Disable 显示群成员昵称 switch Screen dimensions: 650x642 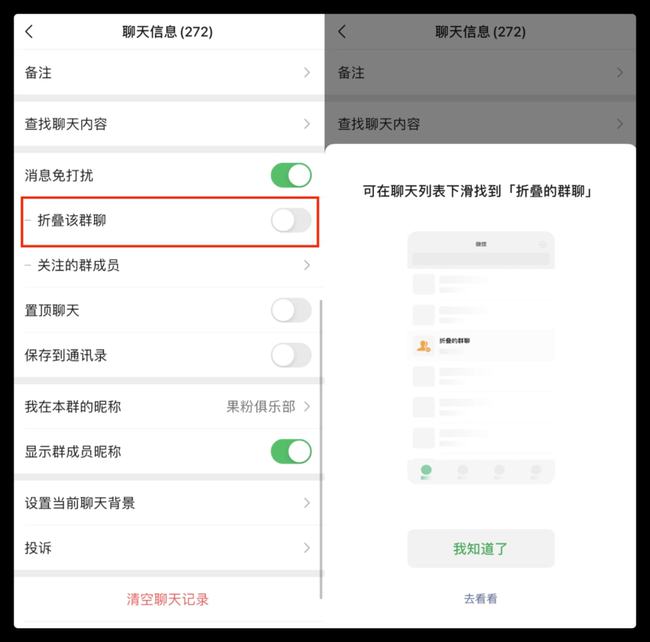291,451
